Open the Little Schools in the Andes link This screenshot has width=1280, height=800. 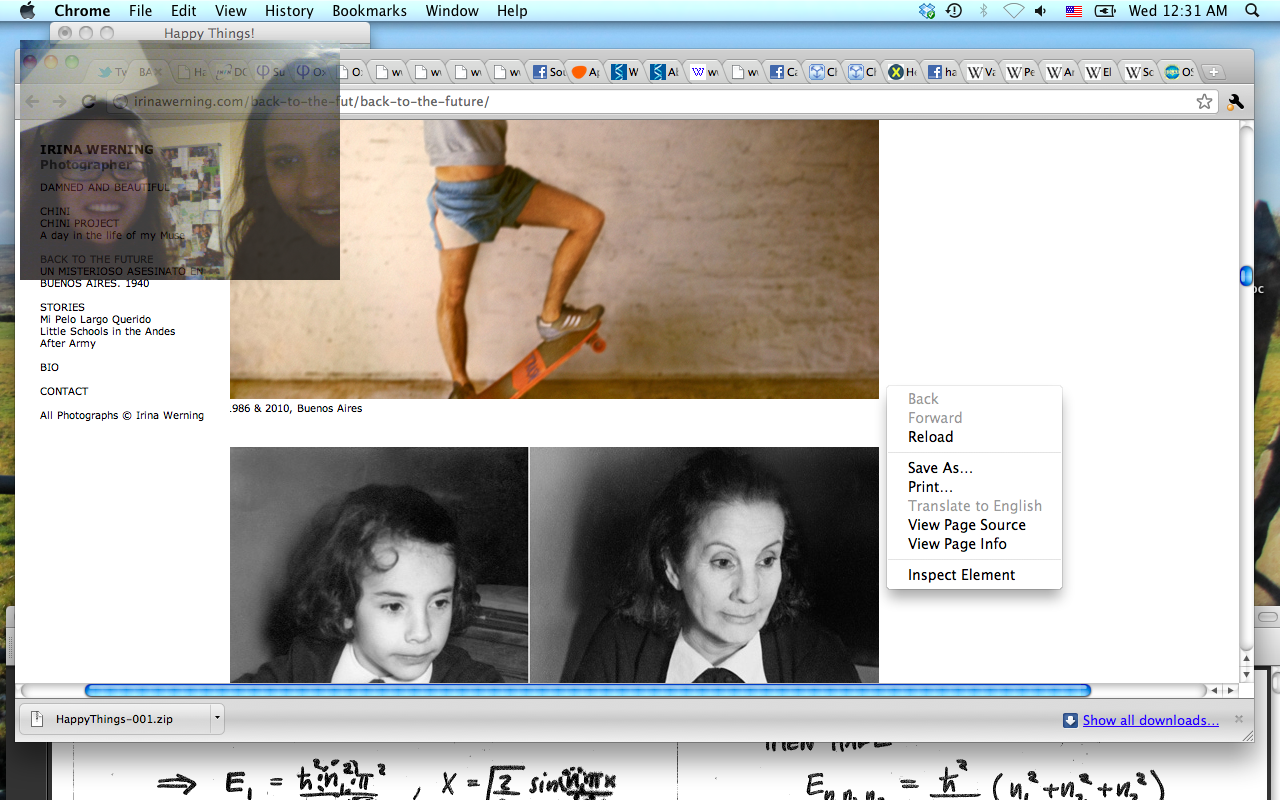[107, 331]
